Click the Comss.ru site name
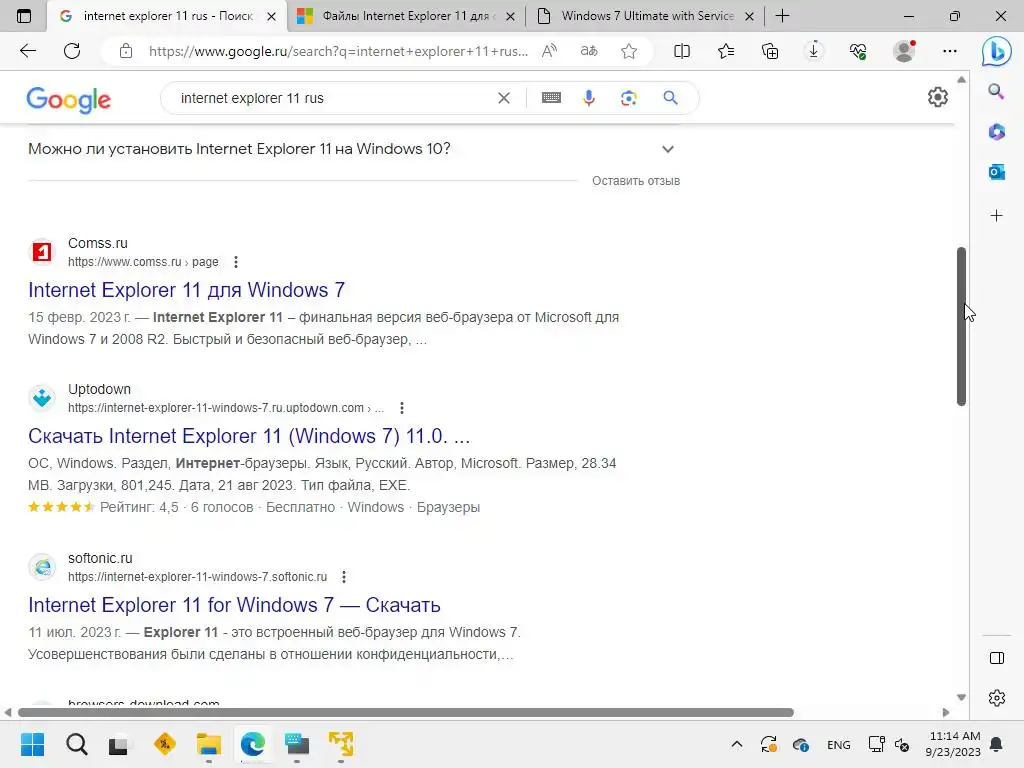Screen dimensions: 1024x768 tap(98, 243)
